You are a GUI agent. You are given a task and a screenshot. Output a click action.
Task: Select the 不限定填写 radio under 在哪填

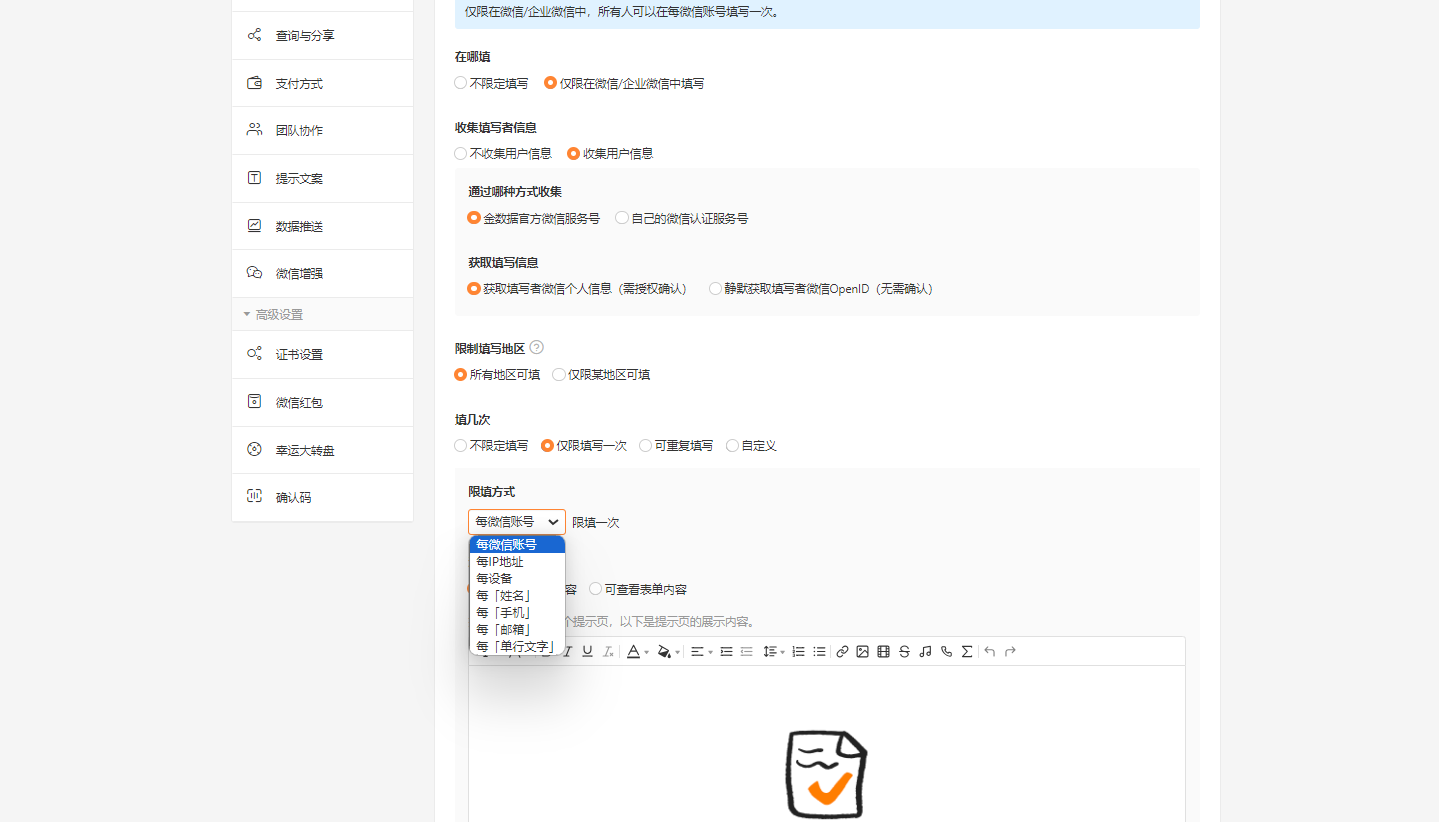coord(461,83)
